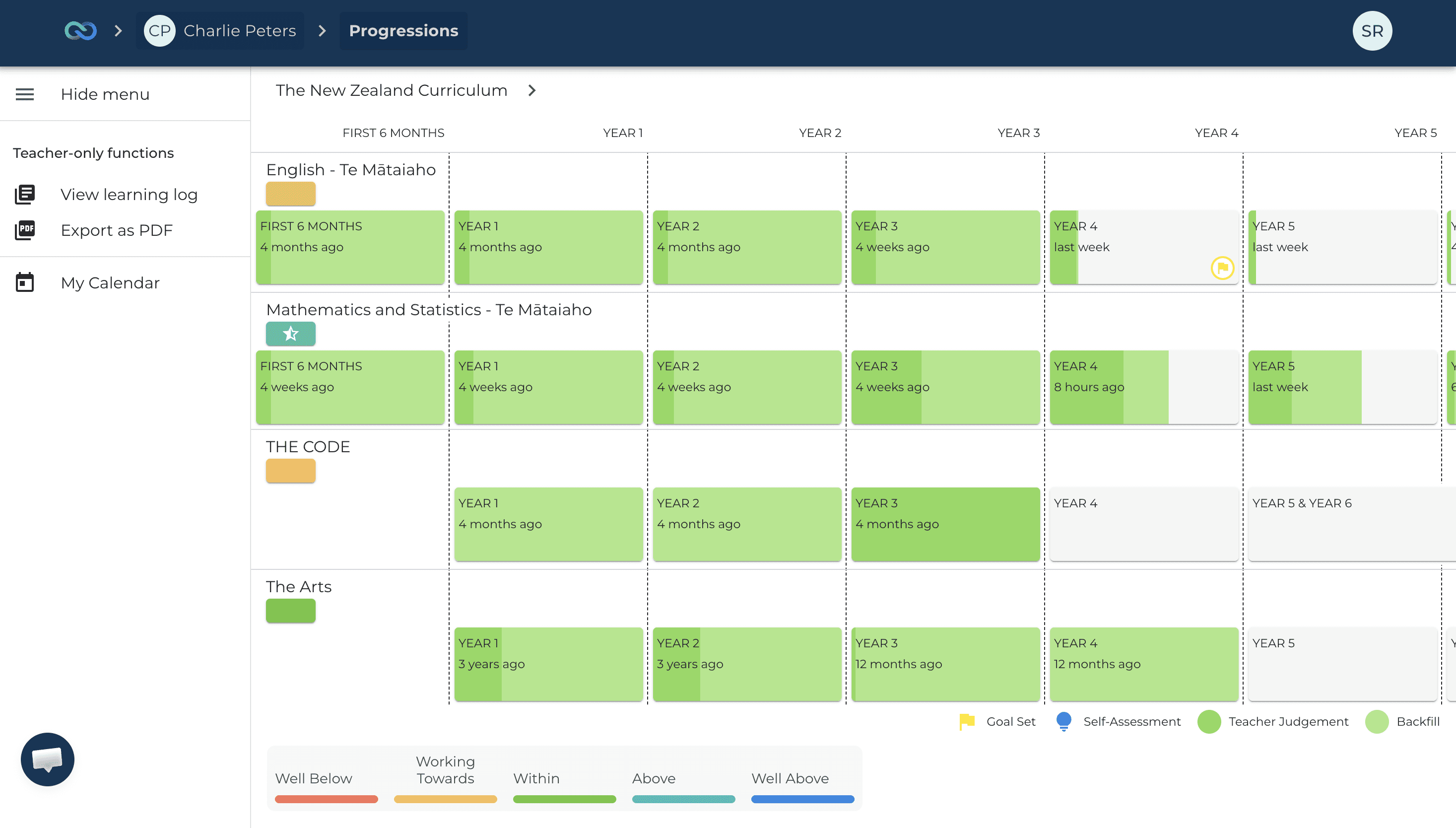Click the Export as PDF icon

[x=24, y=230]
